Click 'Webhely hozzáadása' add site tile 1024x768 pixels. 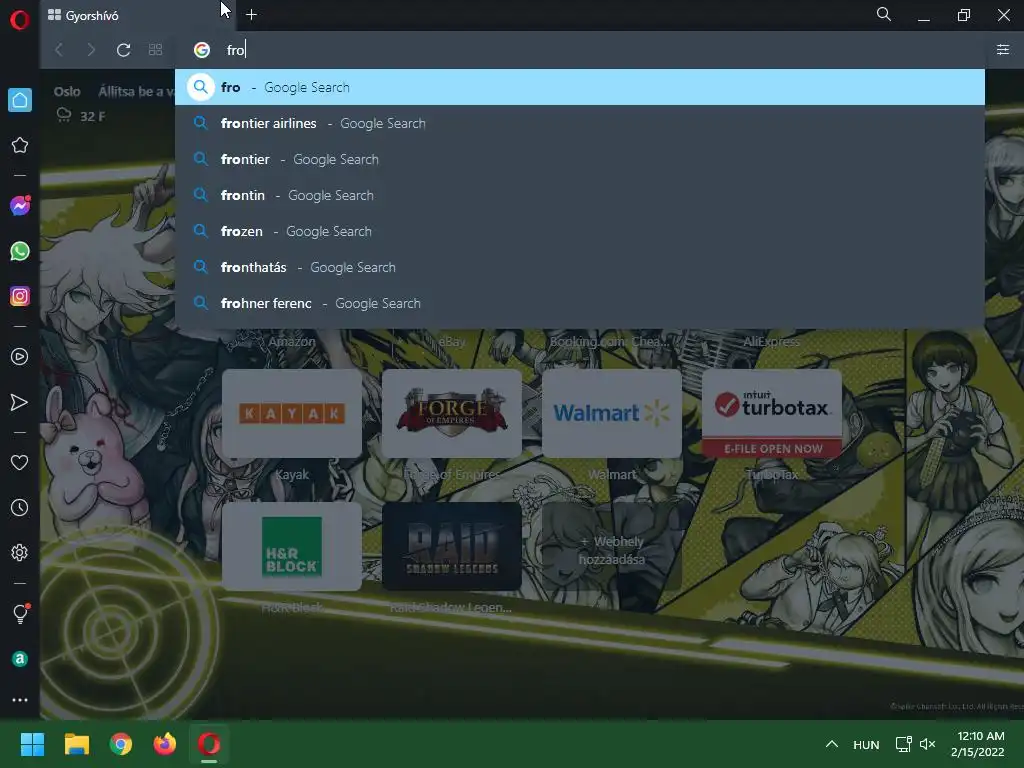tap(612, 546)
